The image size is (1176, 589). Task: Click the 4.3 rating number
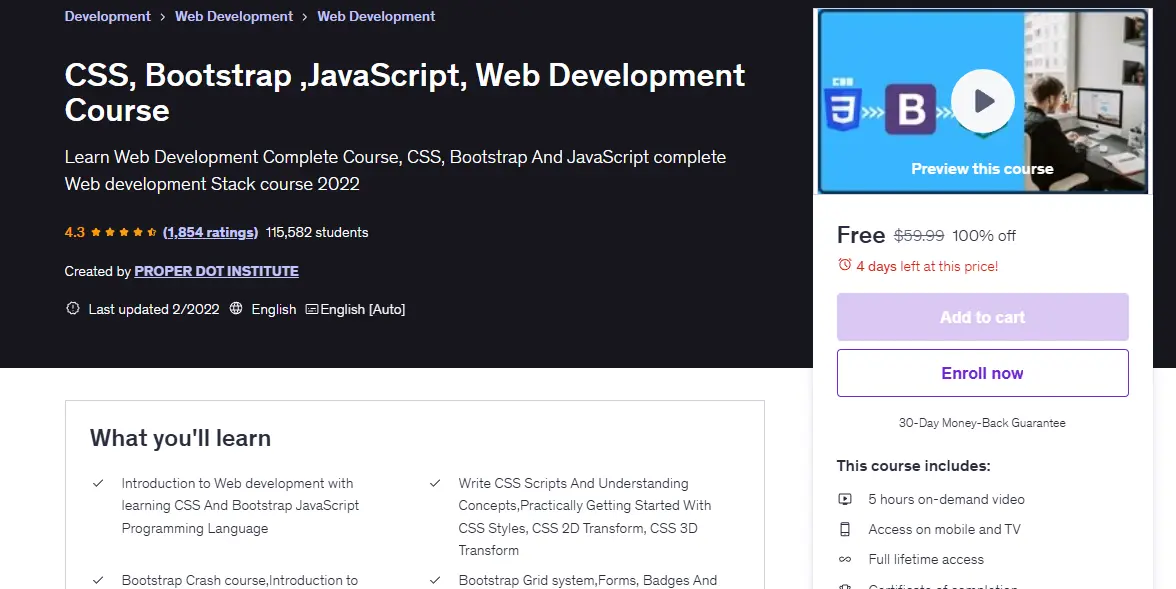coord(74,233)
